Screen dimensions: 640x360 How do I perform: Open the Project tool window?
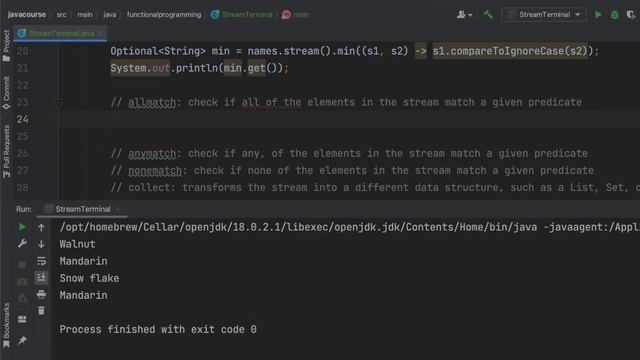pos(6,46)
